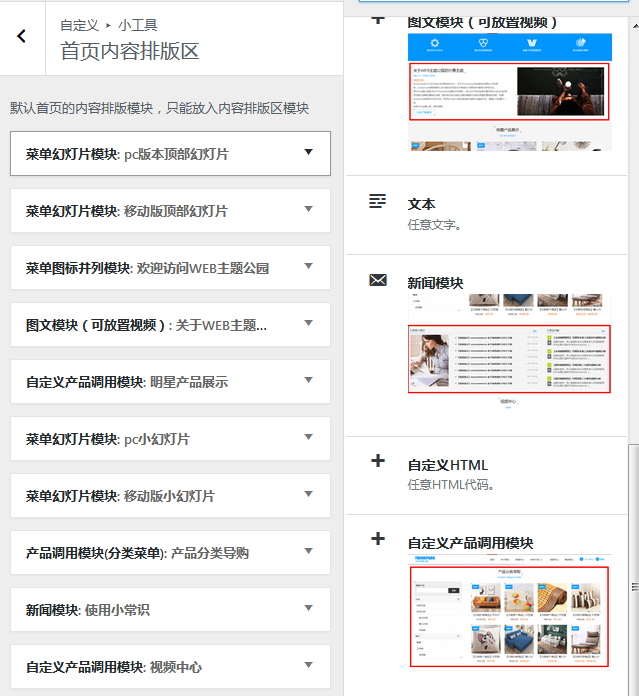Add the 新闻模块 widget from list
Screen dimensions: 639x696
click(435, 283)
